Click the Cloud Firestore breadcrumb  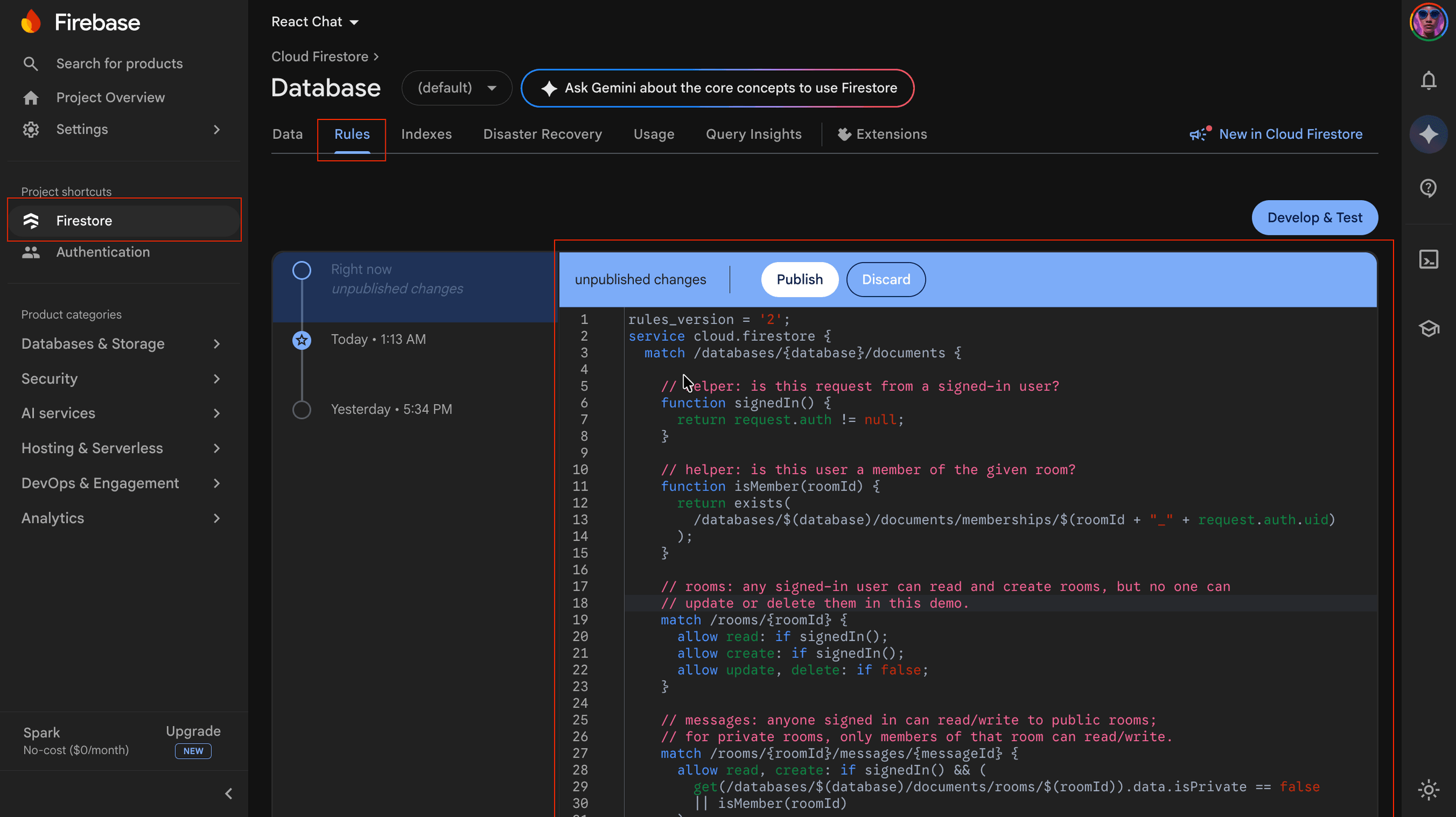click(320, 56)
